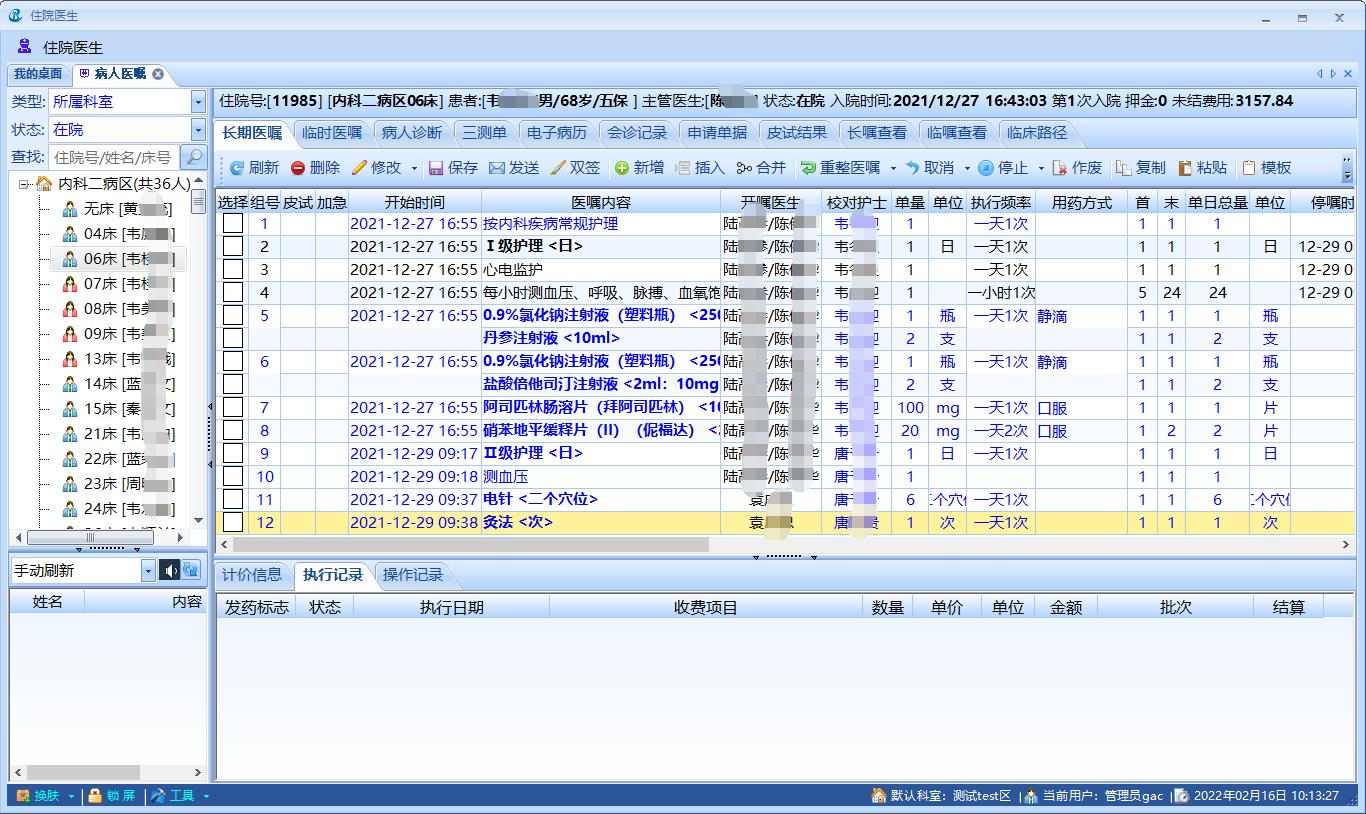Type in the 查找 patient search field
Image resolution: width=1366 pixels, height=814 pixels.
(113, 157)
